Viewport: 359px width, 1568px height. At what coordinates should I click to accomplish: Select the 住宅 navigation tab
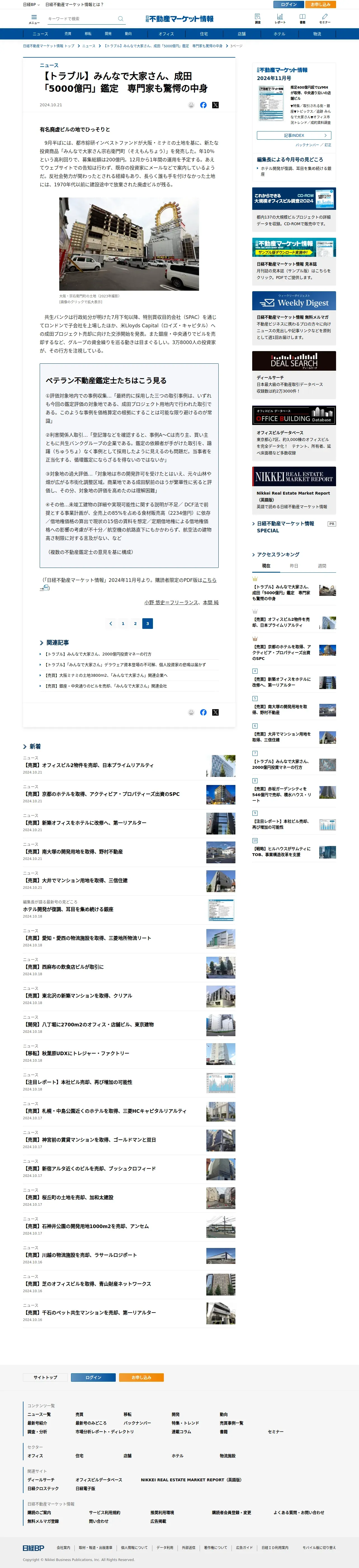tap(204, 34)
